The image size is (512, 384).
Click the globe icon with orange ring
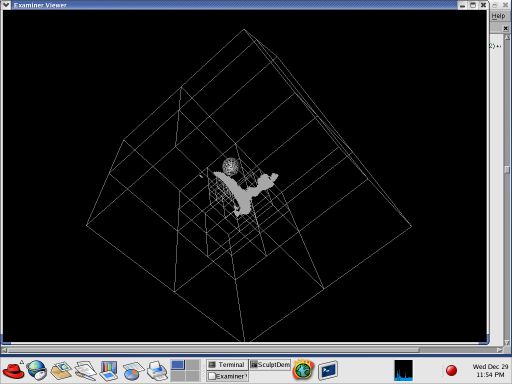(303, 370)
